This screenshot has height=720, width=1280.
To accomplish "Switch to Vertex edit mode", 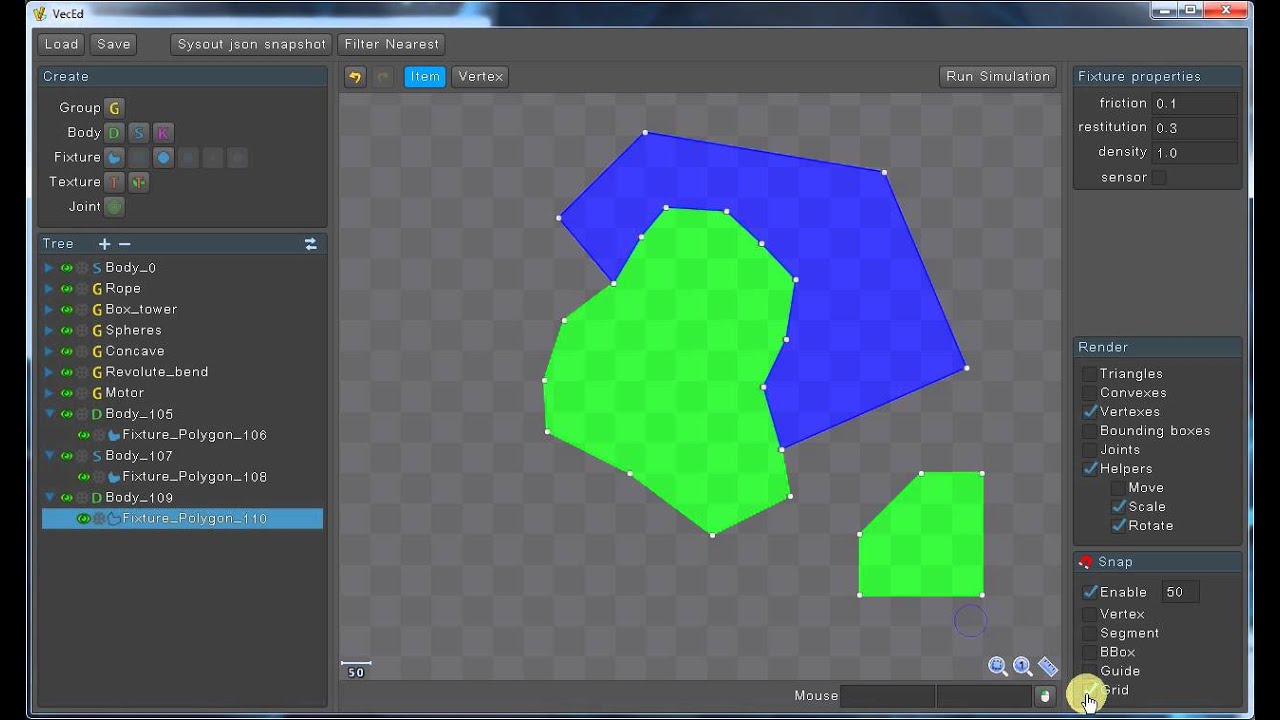I will pos(481,77).
